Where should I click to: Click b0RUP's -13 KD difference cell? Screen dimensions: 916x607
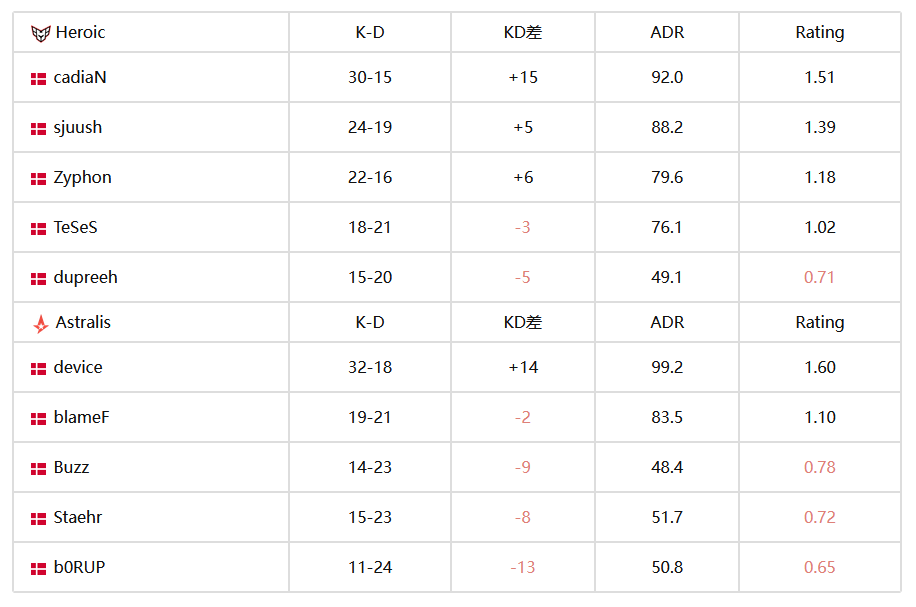point(523,567)
